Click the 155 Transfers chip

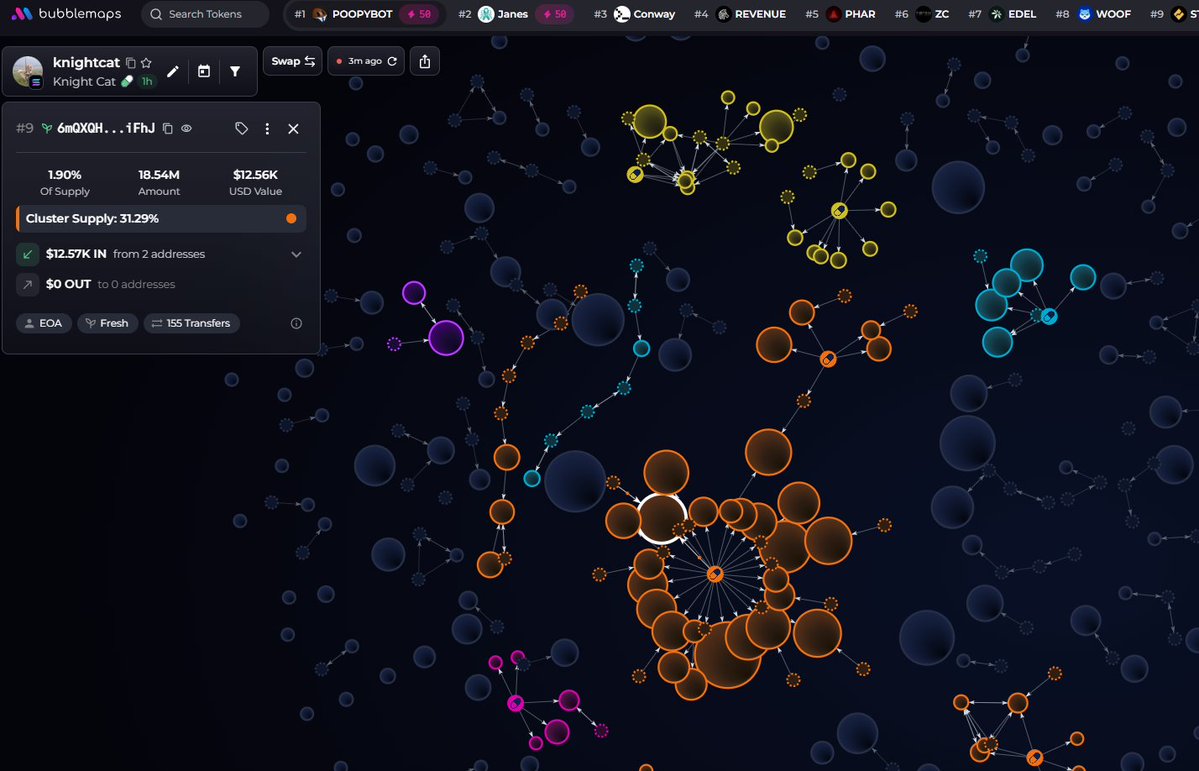191,324
